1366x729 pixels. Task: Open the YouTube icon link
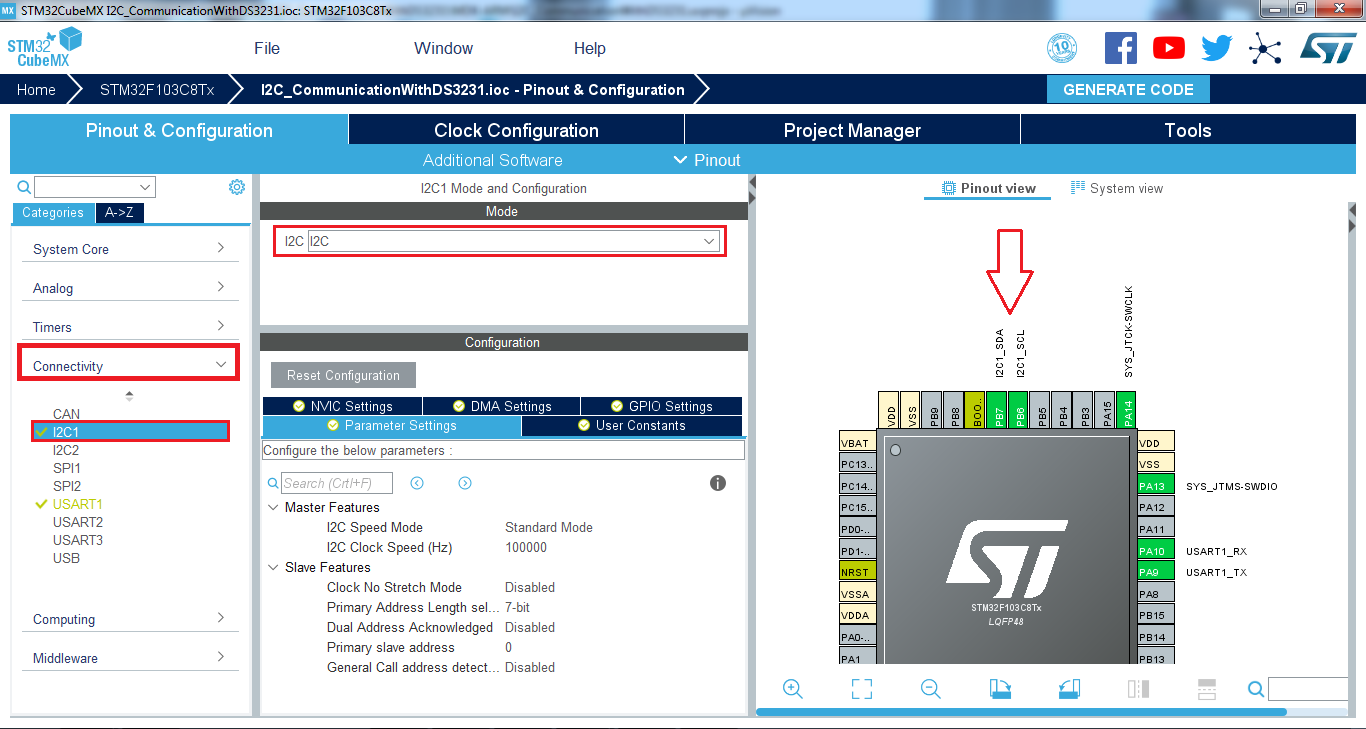(x=1168, y=48)
